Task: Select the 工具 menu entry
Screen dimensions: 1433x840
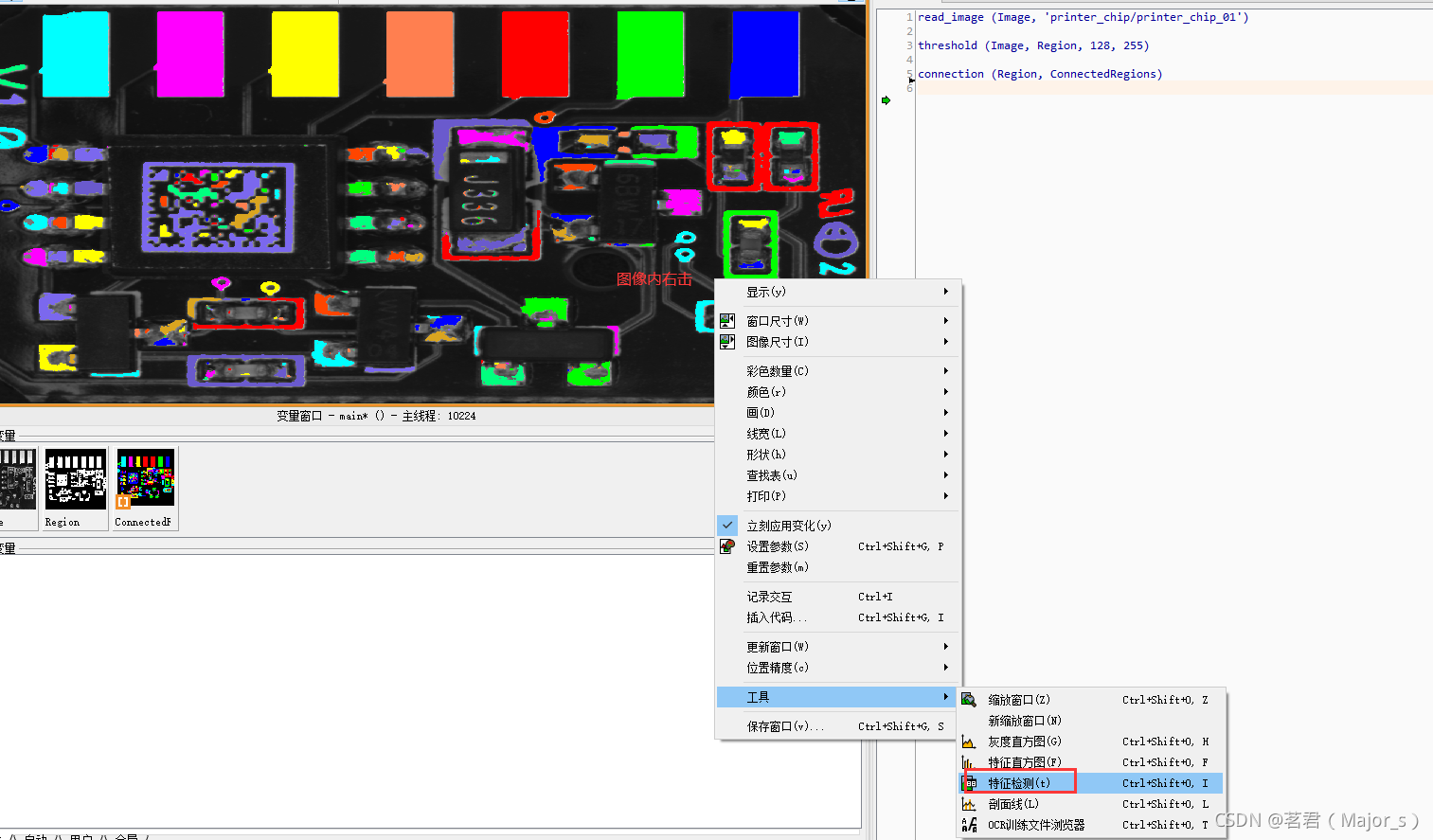Action: coord(838,697)
